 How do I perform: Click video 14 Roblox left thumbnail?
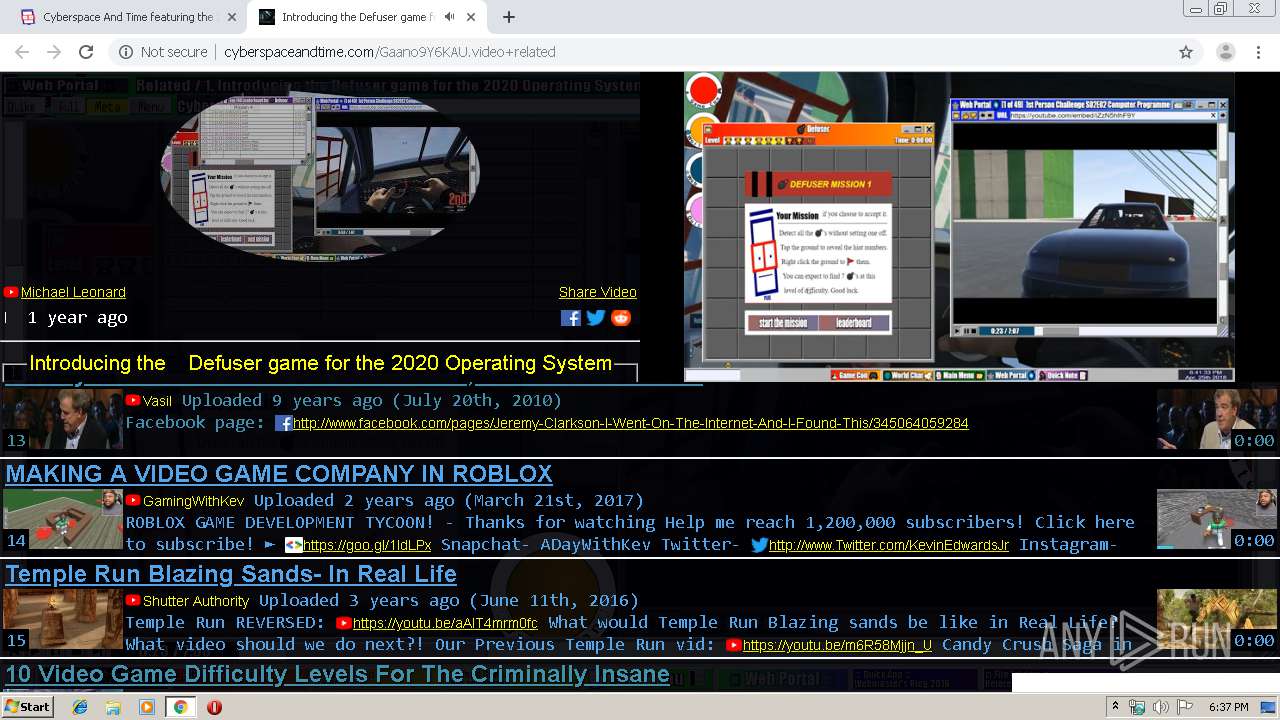(62, 519)
